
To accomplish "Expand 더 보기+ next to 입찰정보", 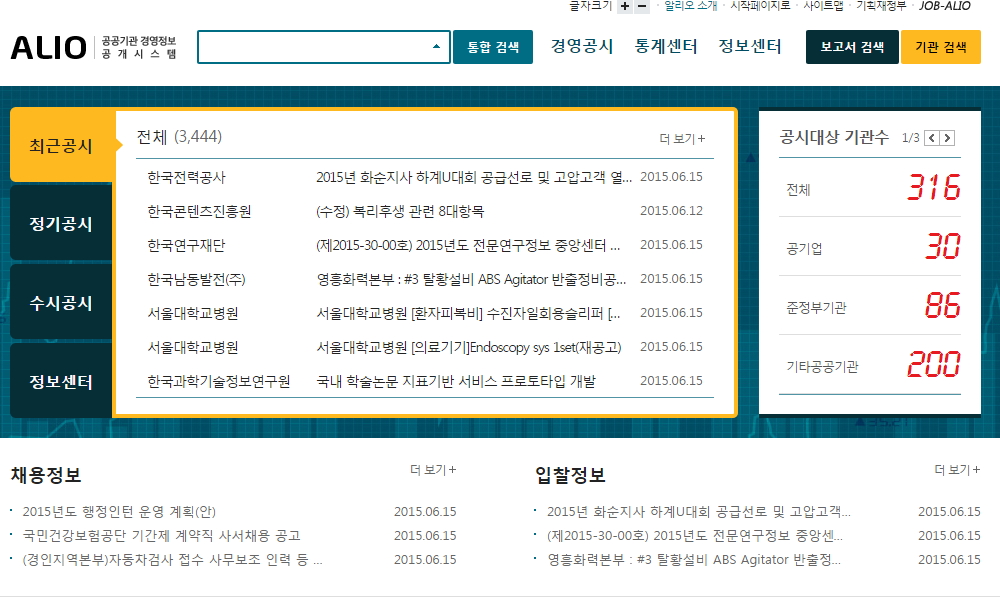I will pos(957,470).
